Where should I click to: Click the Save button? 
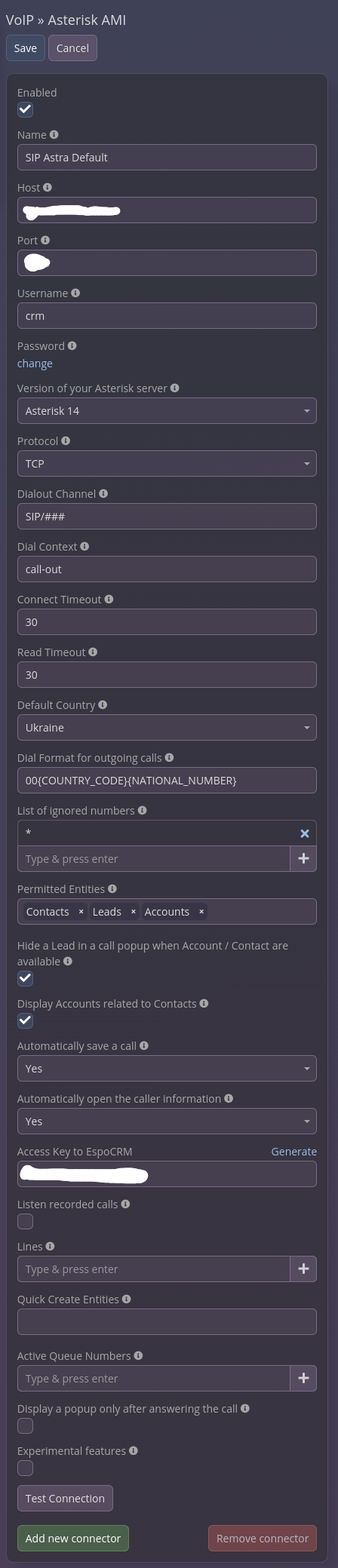26,48
